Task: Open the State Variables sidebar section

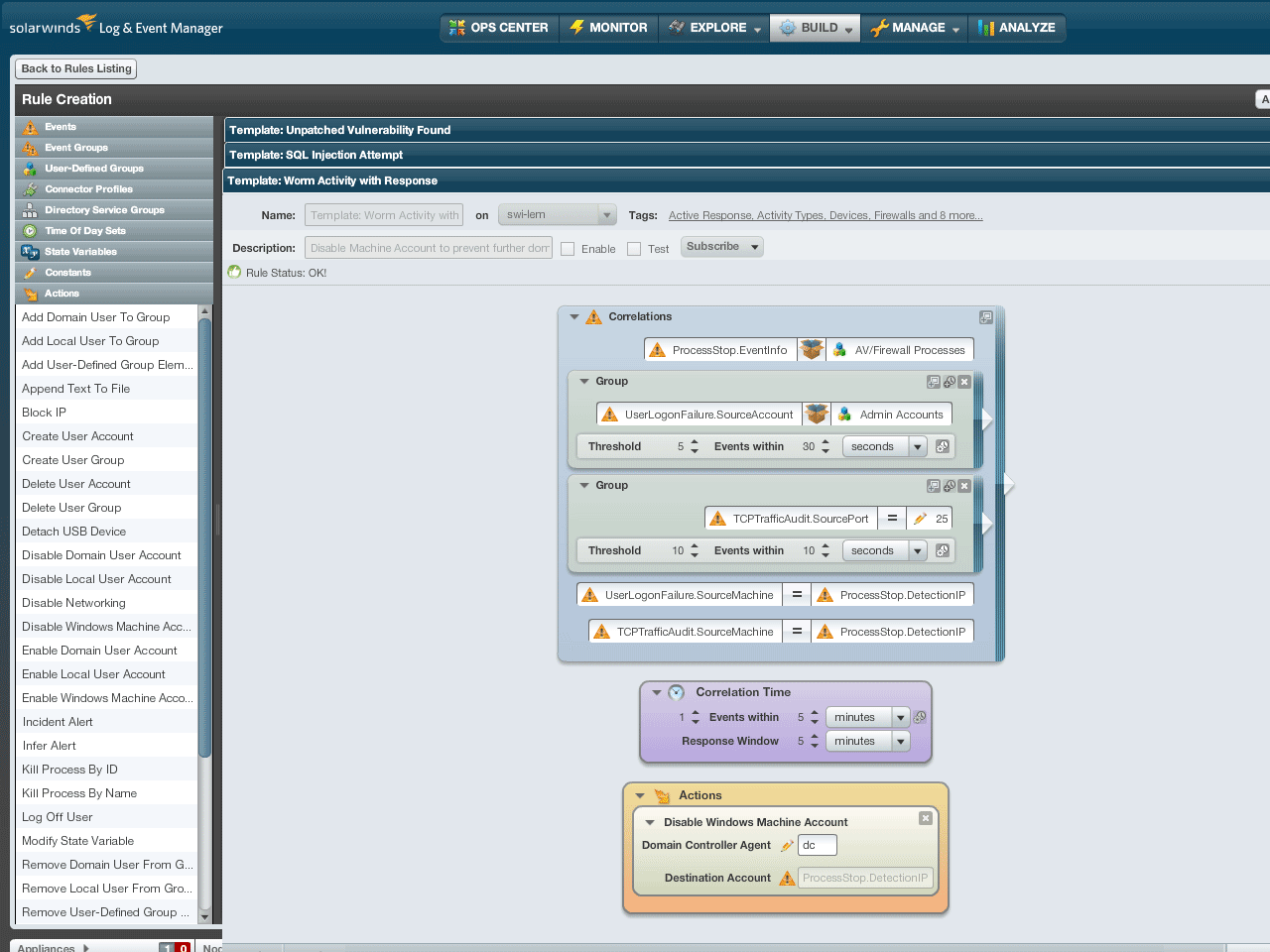Action: 114,252
